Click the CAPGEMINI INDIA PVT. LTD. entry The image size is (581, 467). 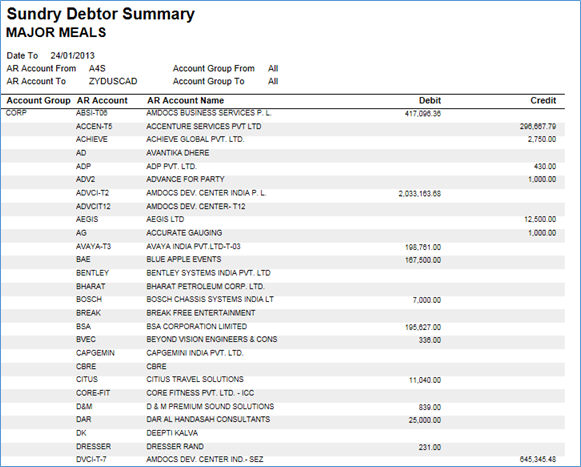tap(195, 353)
